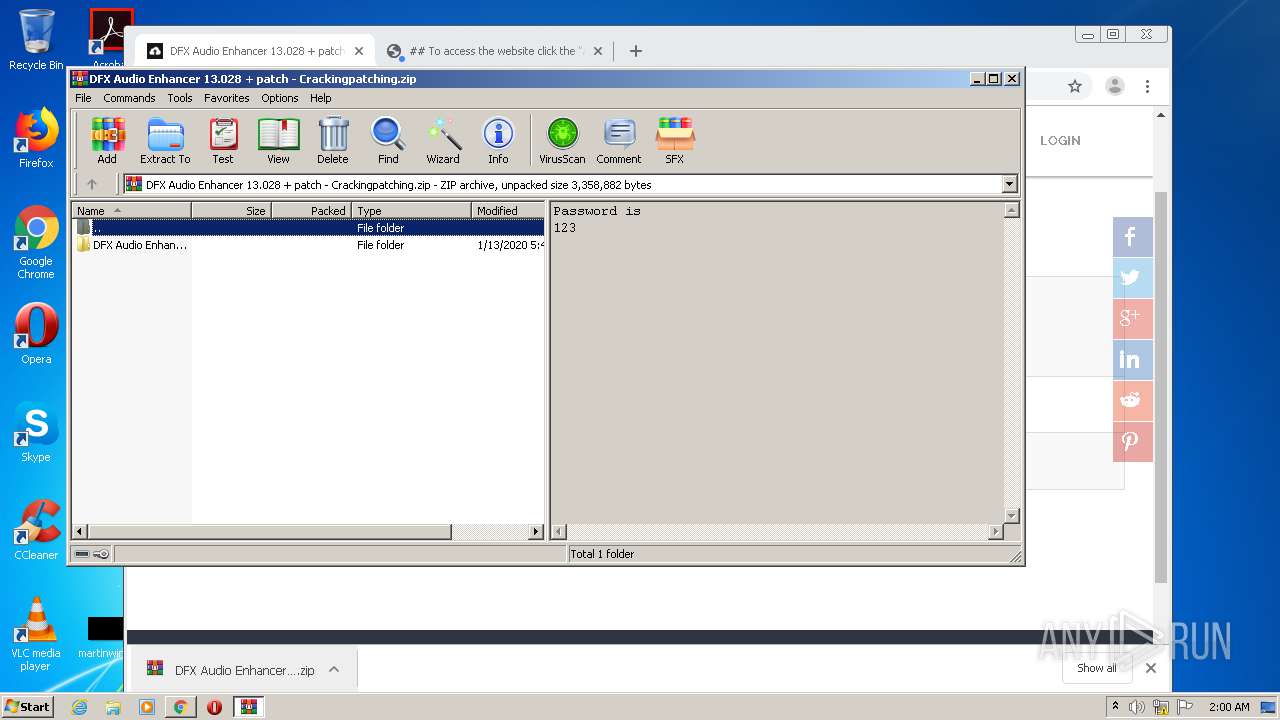Open Internet Explorer from taskbar
The height and width of the screenshot is (720, 1280).
80,707
